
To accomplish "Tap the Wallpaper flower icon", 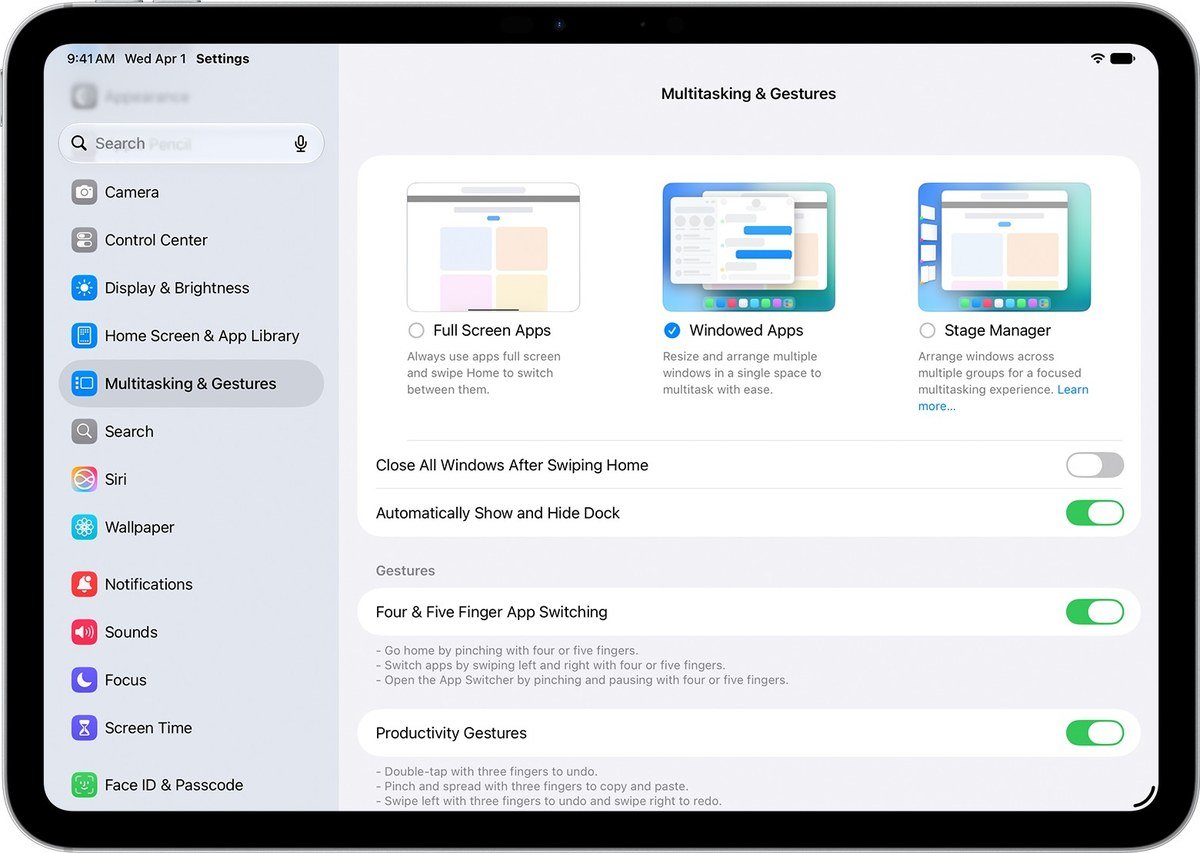I will coord(84,528).
